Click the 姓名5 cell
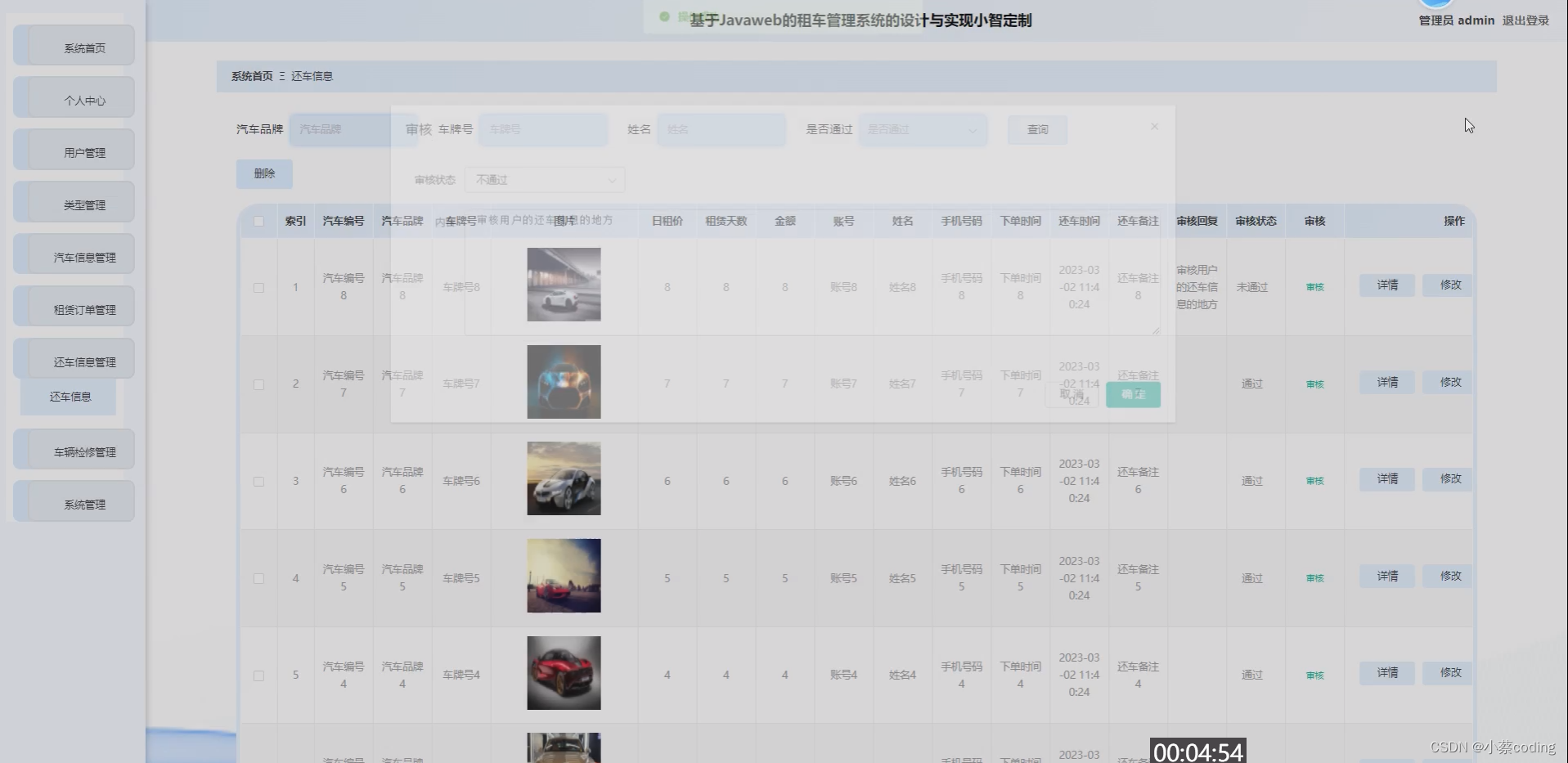This screenshot has height=763, width=1568. (x=902, y=578)
